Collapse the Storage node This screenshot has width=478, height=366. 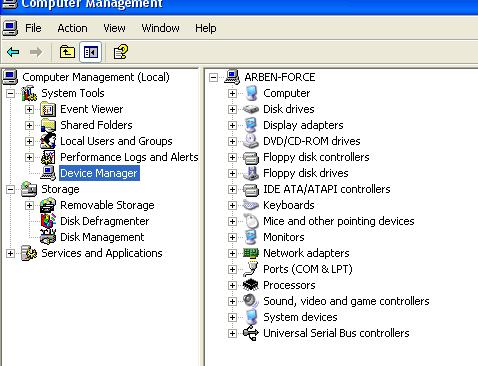tap(10, 189)
